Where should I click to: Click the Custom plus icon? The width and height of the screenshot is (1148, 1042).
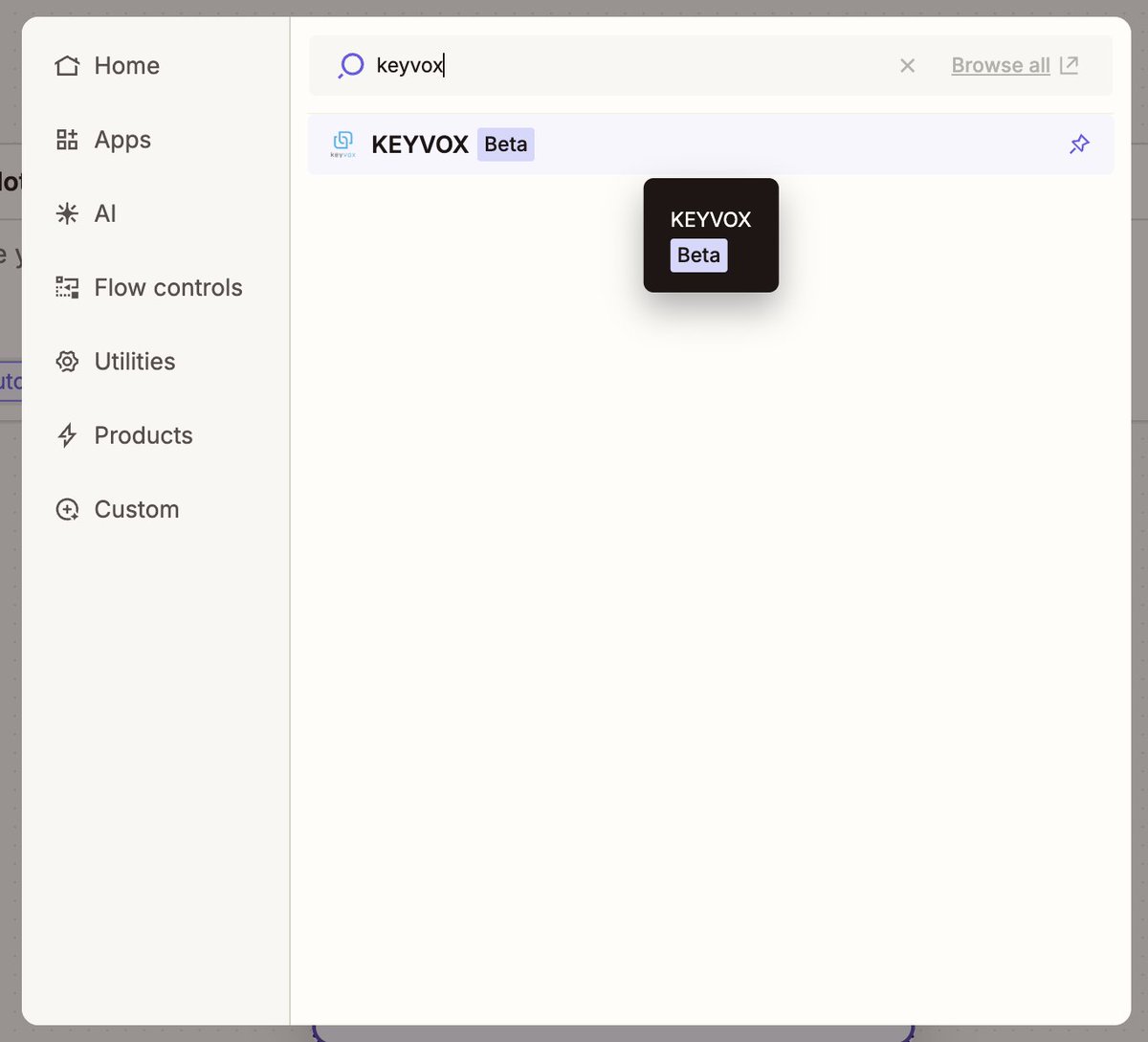[67, 509]
